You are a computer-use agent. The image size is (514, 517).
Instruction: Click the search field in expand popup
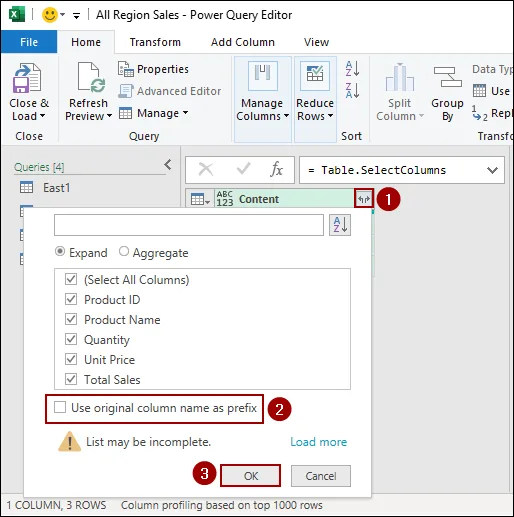[189, 225]
